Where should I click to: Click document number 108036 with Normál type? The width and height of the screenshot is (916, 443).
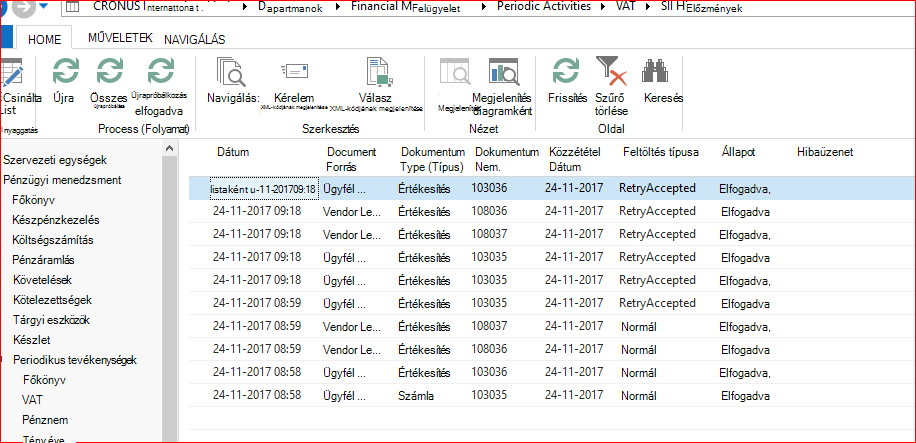[x=489, y=349]
